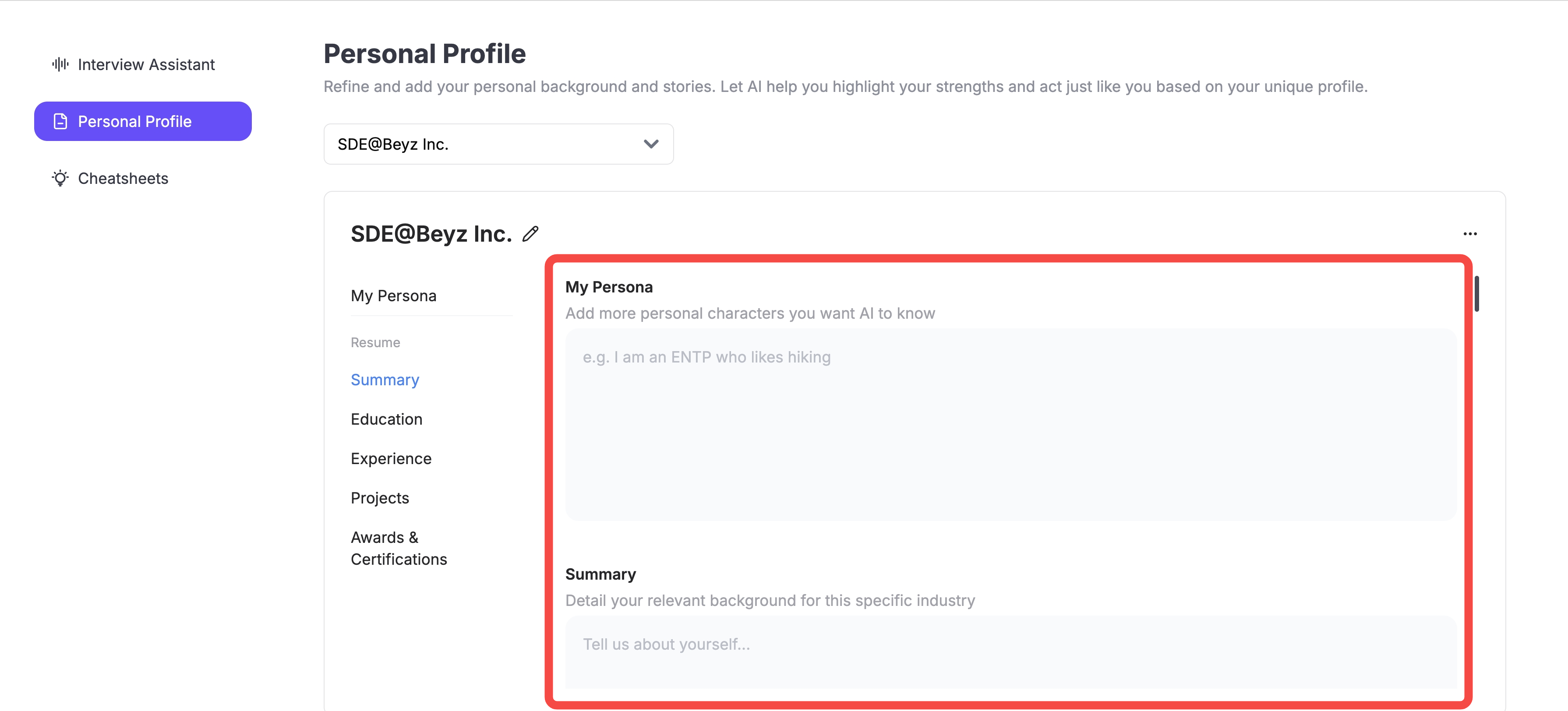This screenshot has width=1568, height=711.
Task: Expand the SDE@Beyz Inc. profile dropdown
Action: click(498, 144)
